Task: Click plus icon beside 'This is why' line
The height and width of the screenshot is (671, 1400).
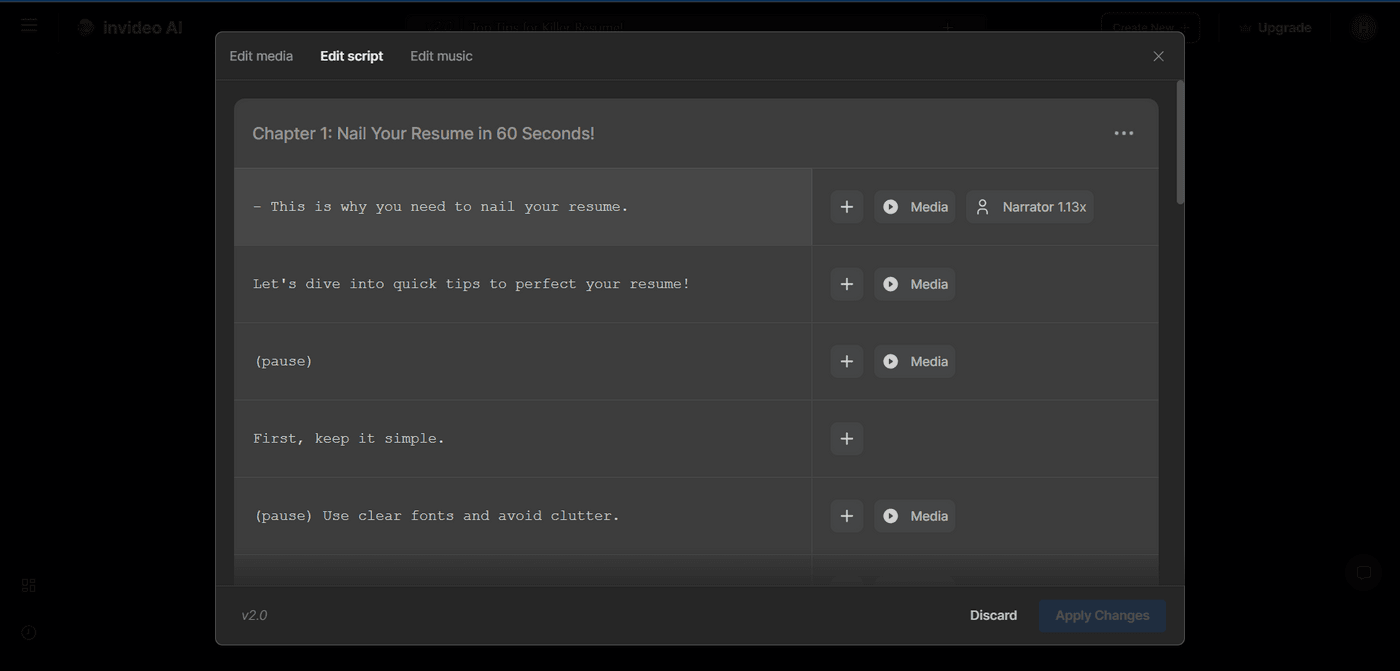Action: coord(846,207)
